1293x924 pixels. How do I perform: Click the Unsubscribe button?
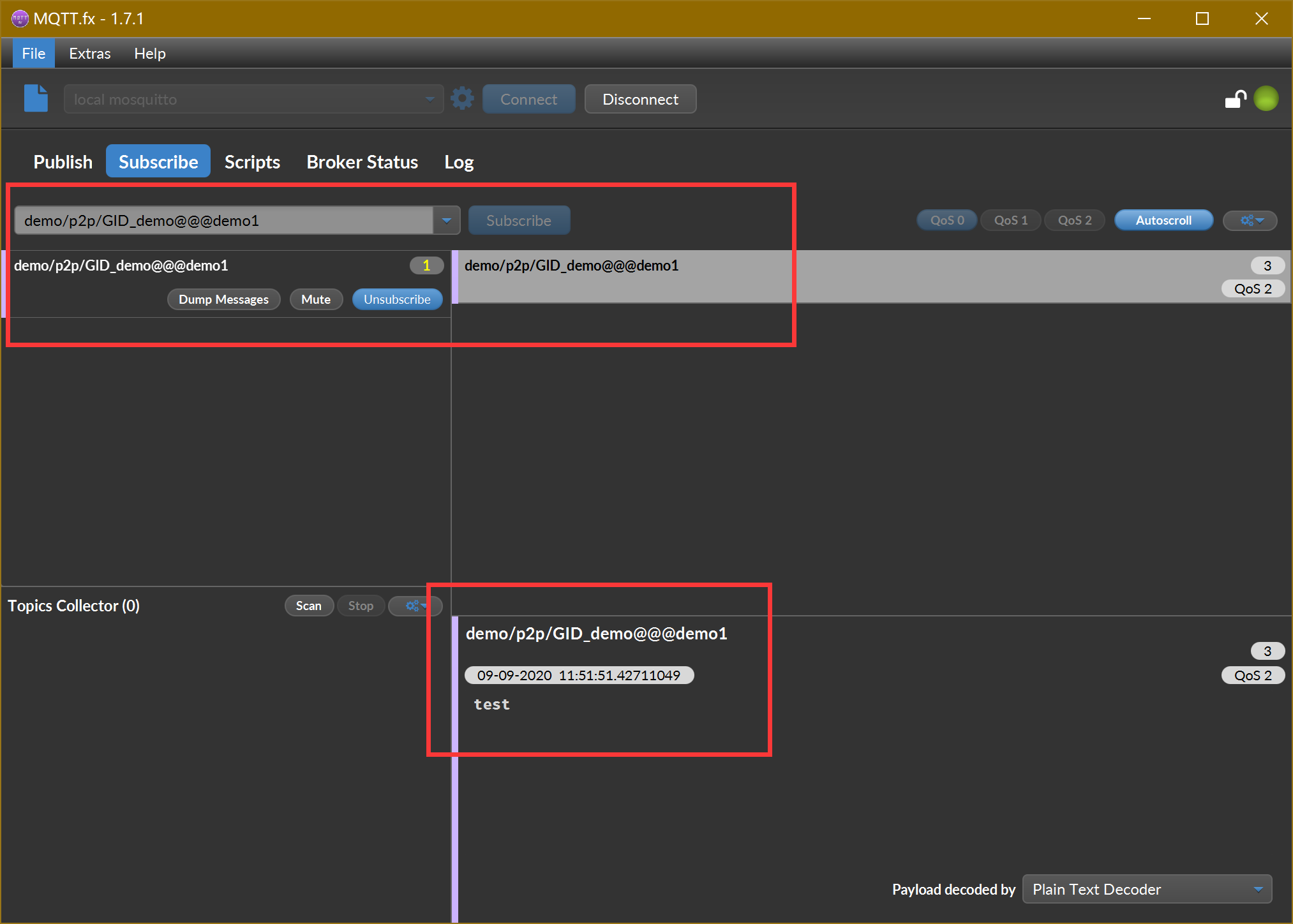pyautogui.click(x=397, y=299)
